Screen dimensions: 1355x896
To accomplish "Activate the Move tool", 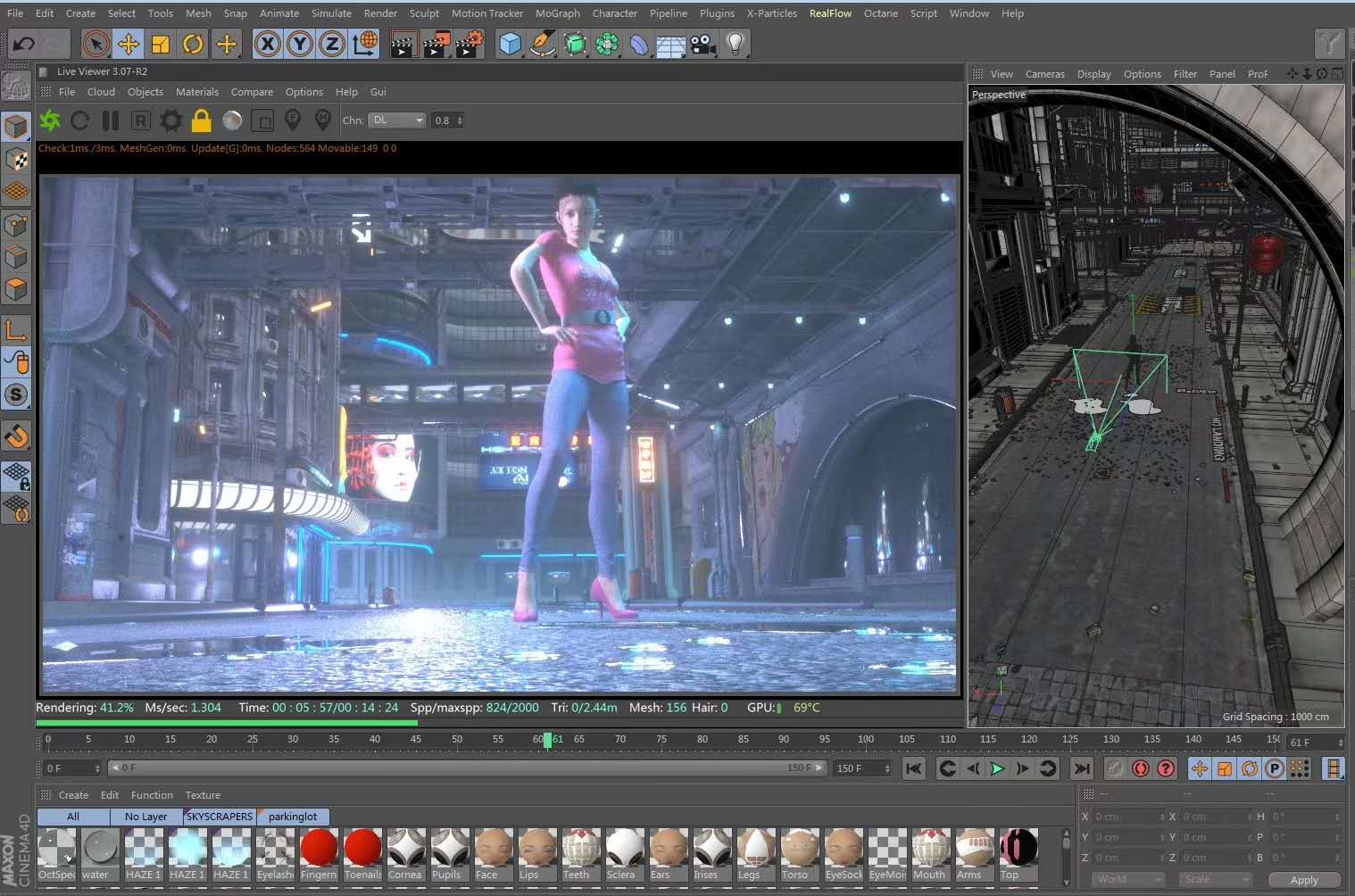I will coord(129,44).
